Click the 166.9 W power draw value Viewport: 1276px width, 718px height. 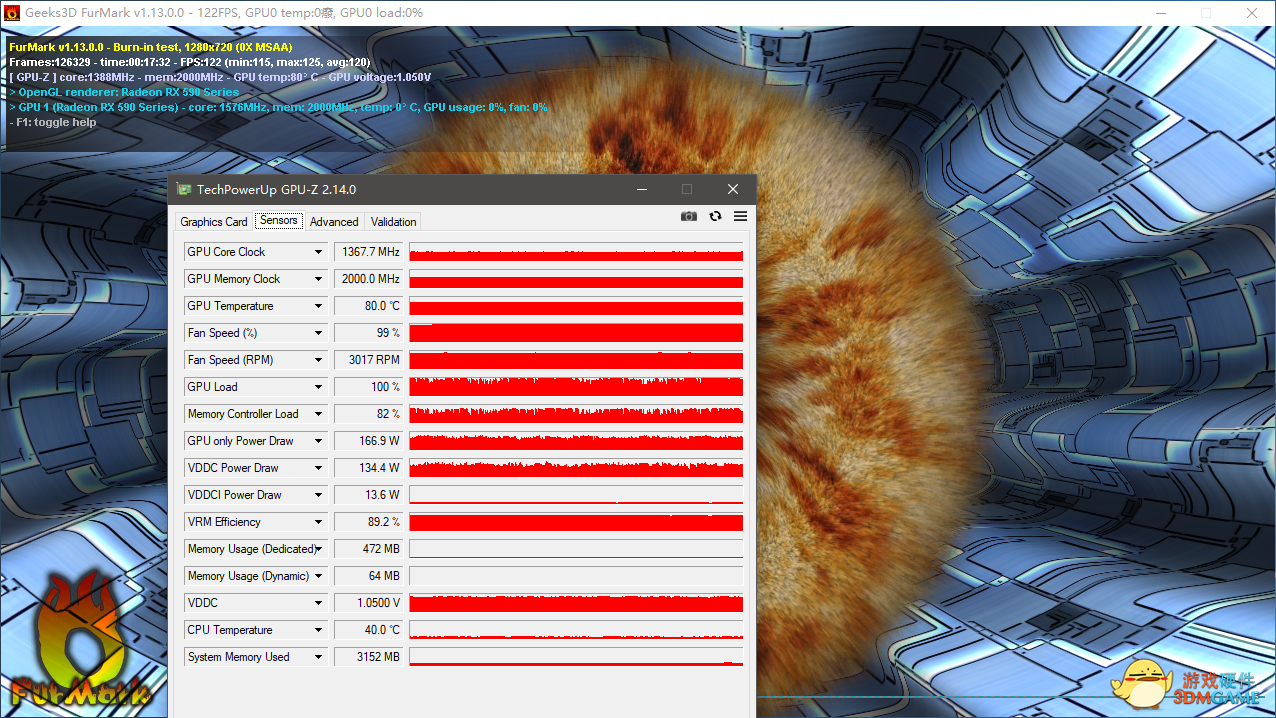368,441
